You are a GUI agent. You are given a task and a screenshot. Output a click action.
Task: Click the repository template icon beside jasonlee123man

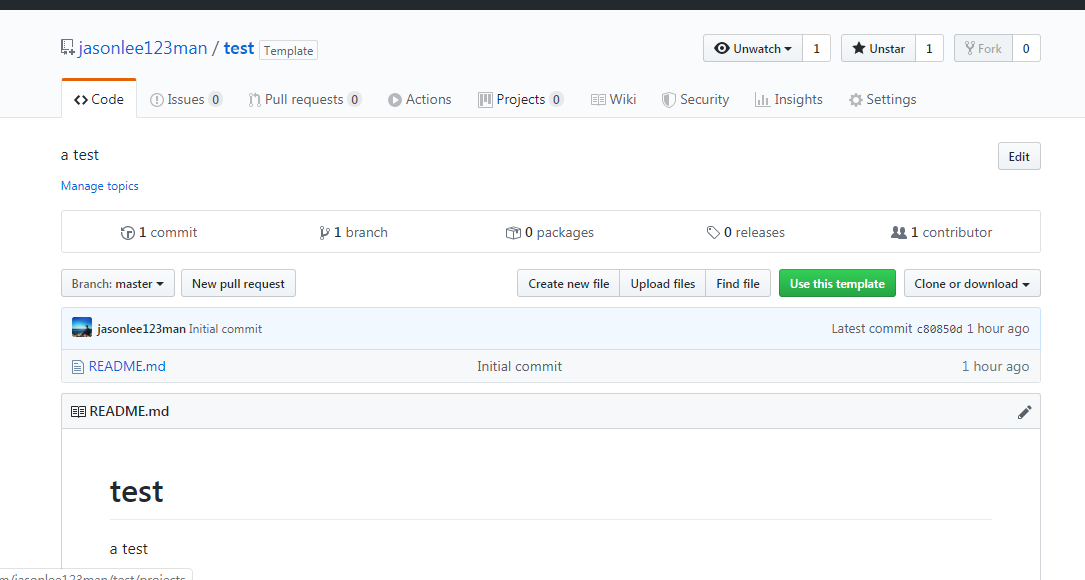[67, 48]
